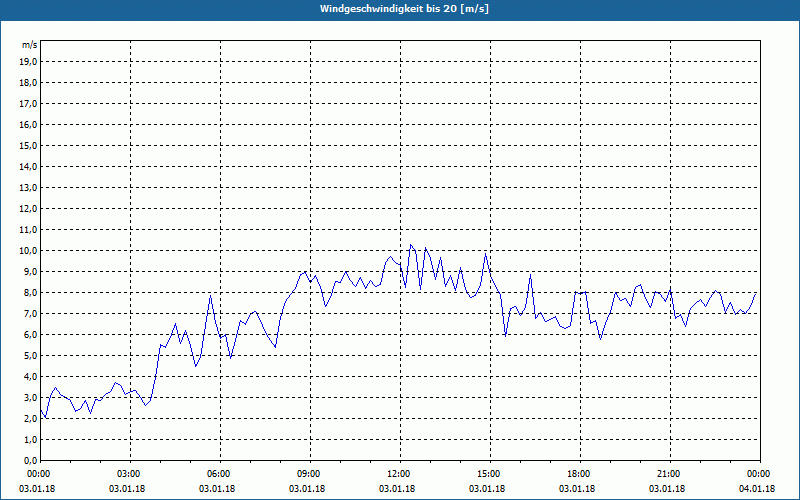Select the '19,0' y-axis label
Viewport: 800px width, 500px height.
point(28,62)
